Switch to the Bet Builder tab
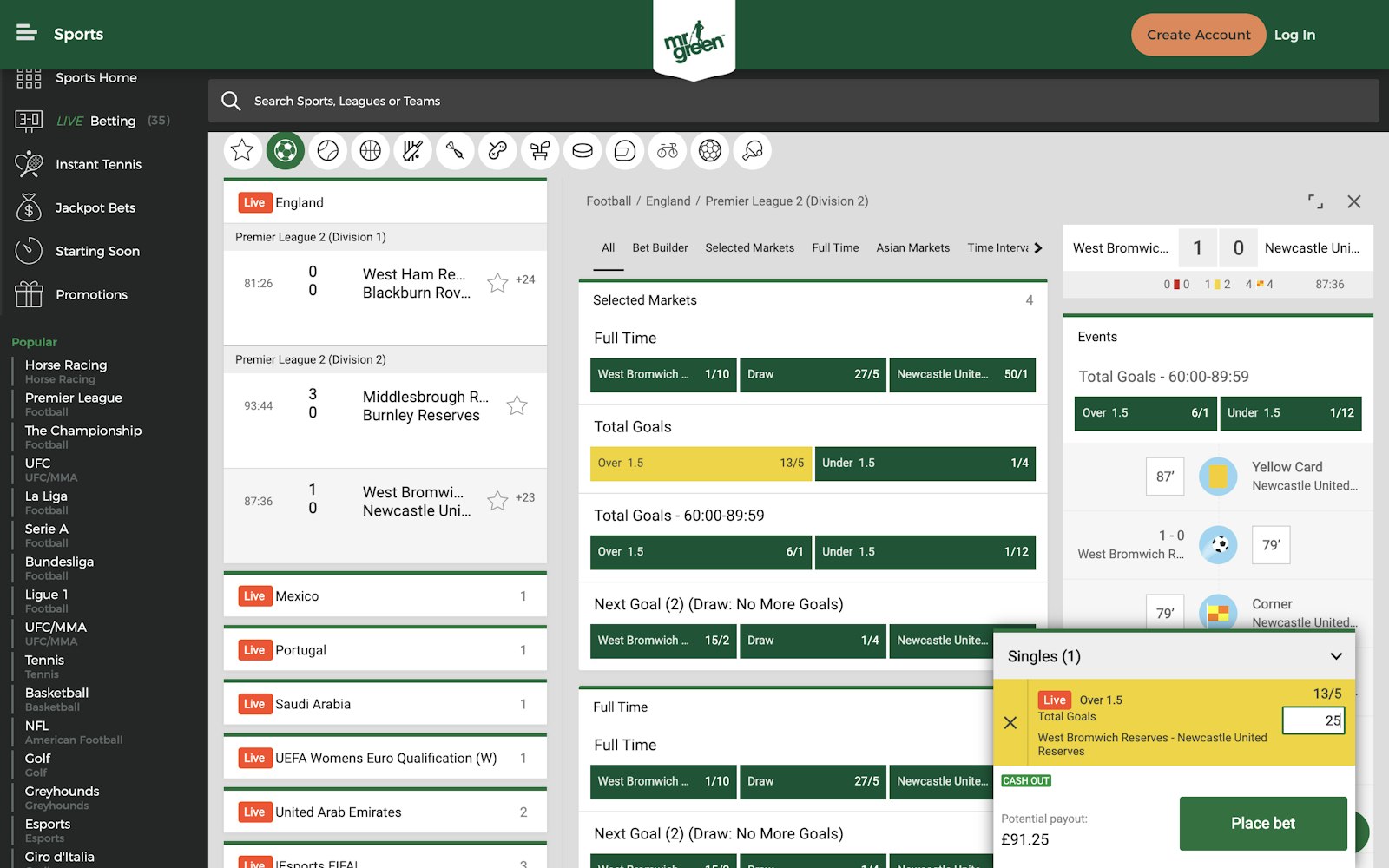The height and width of the screenshot is (868, 1389). (660, 247)
